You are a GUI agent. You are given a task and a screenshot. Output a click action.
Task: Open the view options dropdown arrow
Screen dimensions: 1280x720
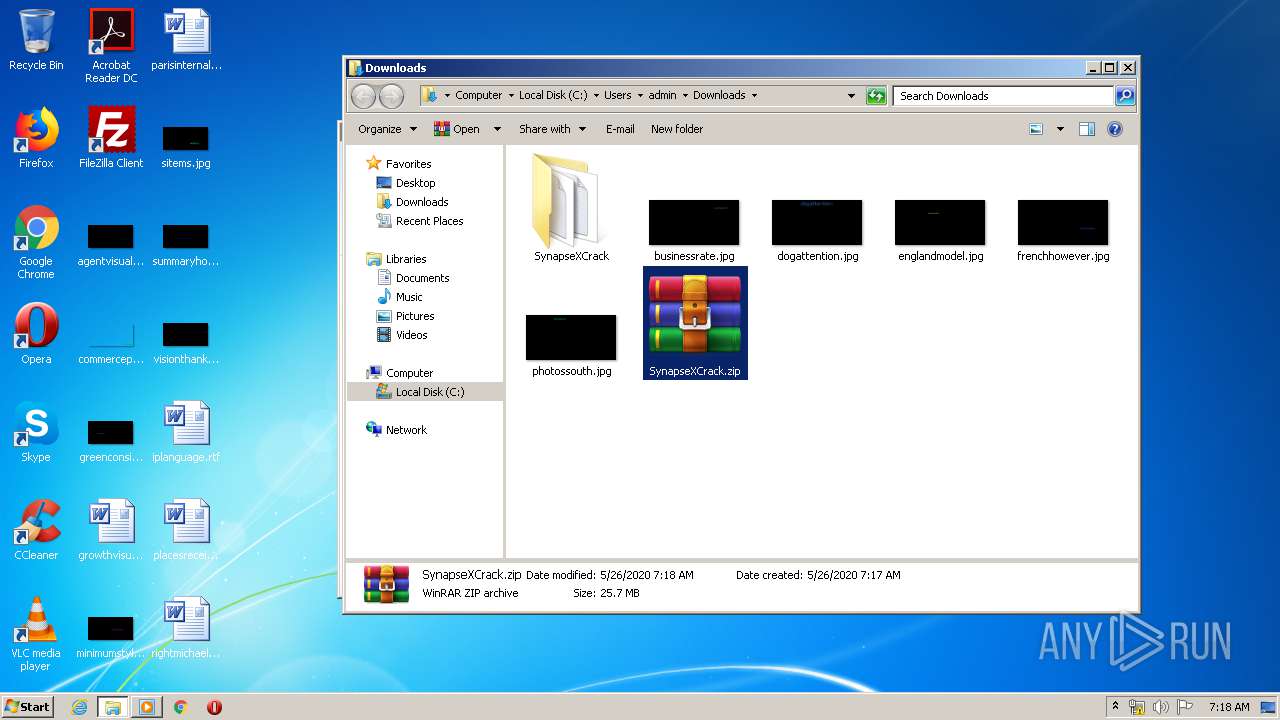(x=1060, y=129)
